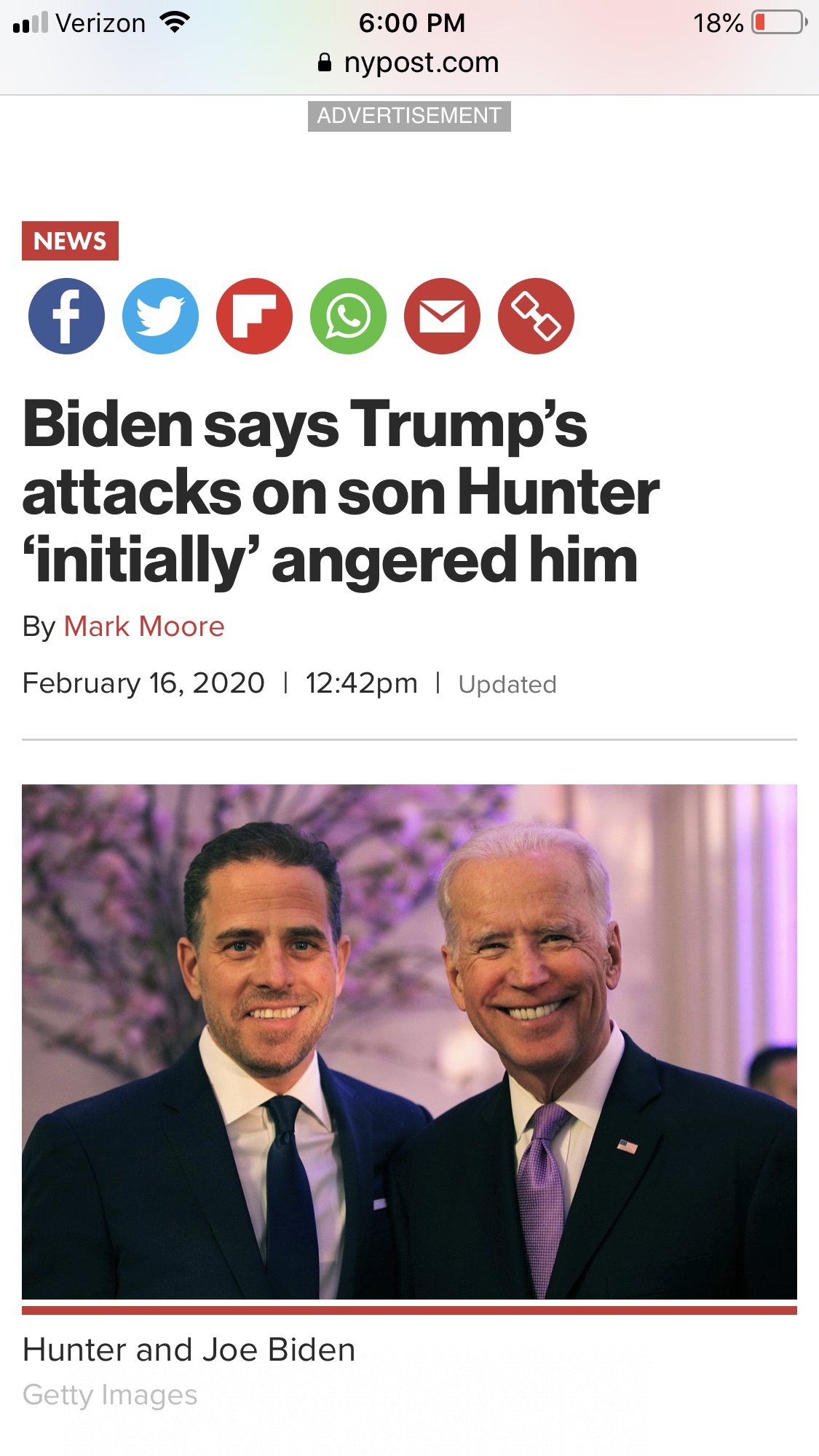Screen dimensions: 819x1456
Task: Tap the battery indicator icon
Action: (x=780, y=23)
